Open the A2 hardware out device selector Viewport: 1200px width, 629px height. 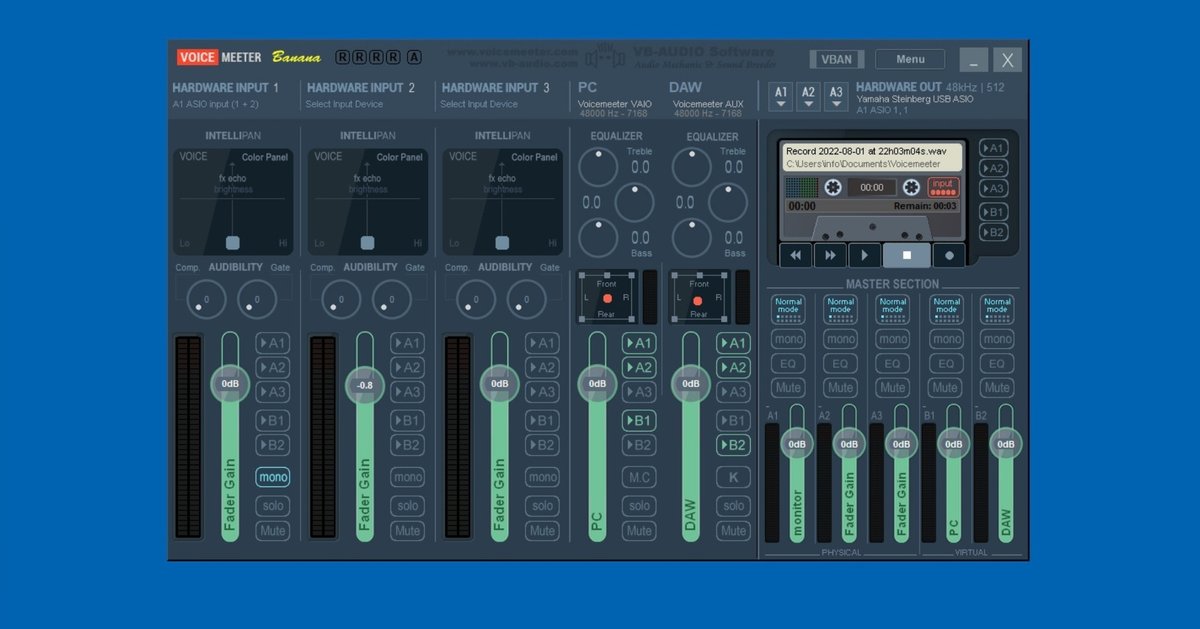(x=809, y=96)
